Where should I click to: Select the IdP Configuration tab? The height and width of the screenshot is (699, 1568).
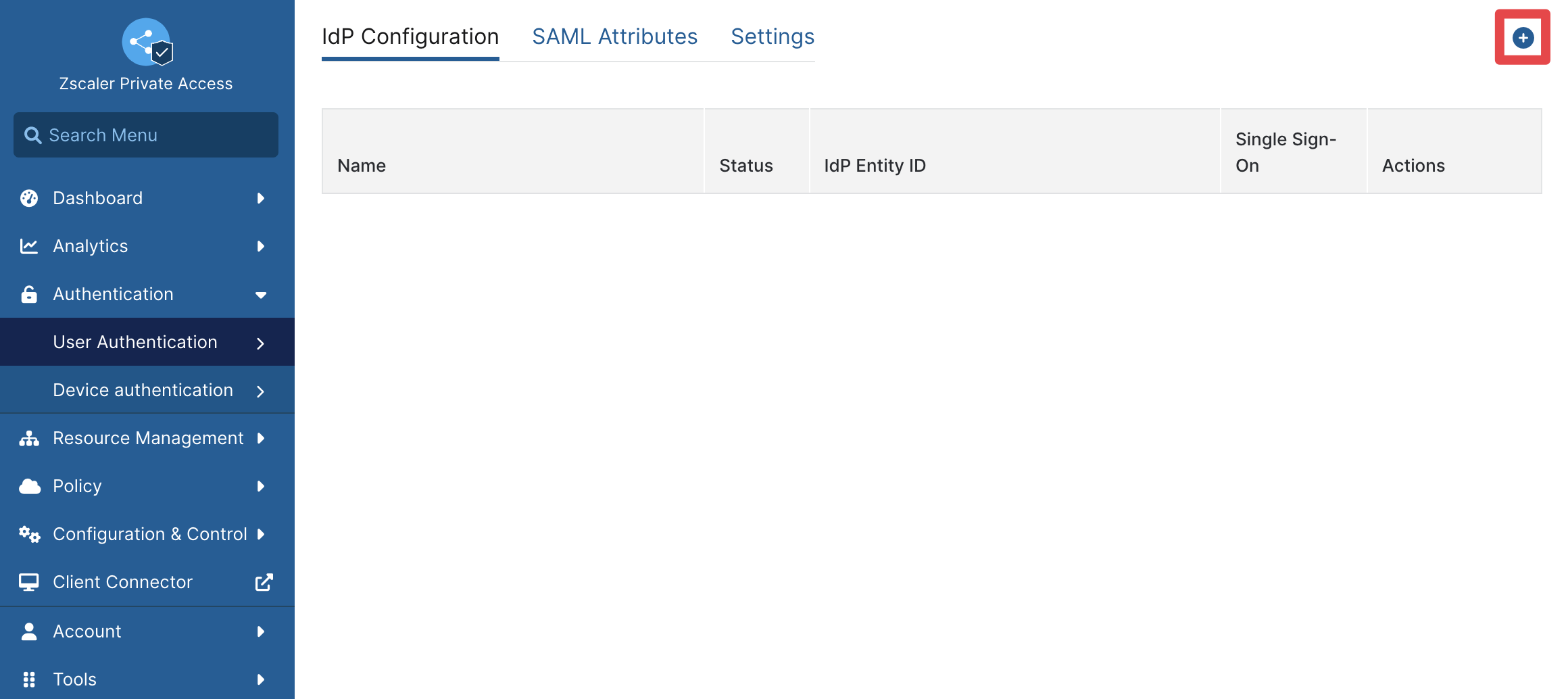coord(410,37)
